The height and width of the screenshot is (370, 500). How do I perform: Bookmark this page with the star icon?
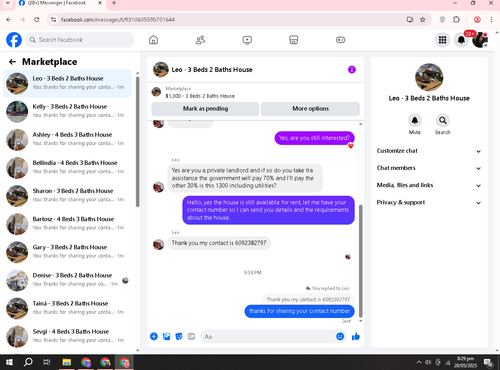tap(423, 20)
